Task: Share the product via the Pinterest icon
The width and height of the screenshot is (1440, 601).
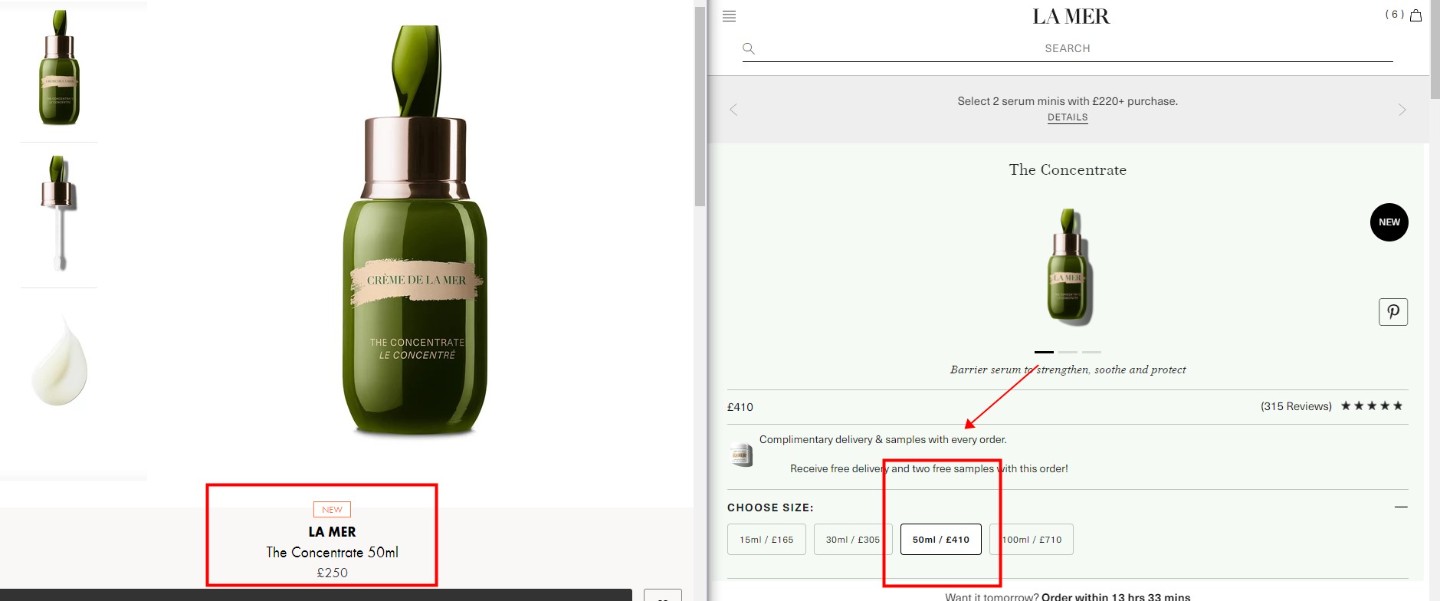Action: 1393,312
